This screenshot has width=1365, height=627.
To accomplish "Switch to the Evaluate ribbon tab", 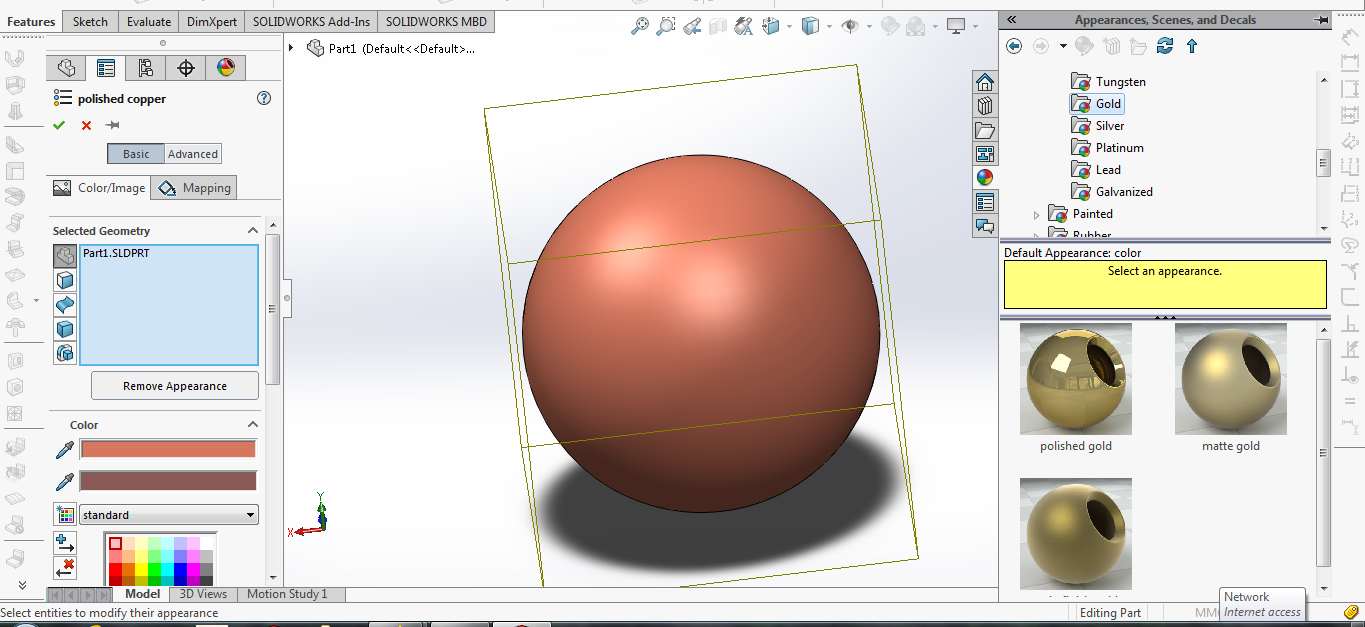I will 148,20.
